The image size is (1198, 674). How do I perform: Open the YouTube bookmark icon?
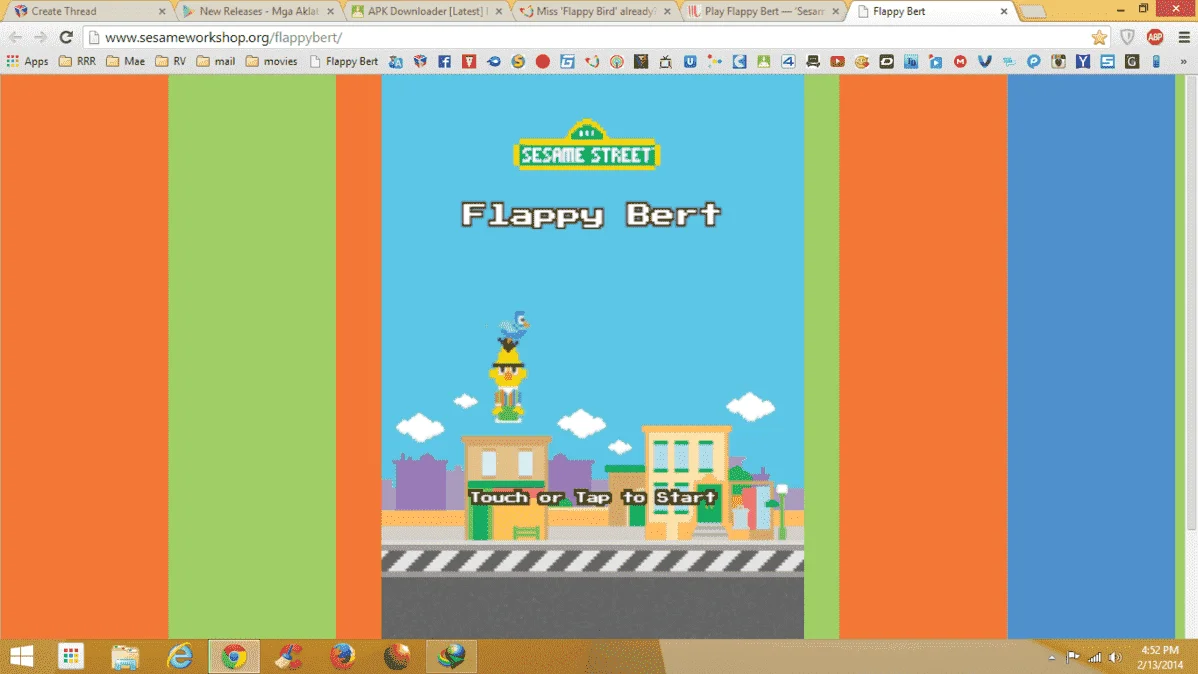click(837, 61)
